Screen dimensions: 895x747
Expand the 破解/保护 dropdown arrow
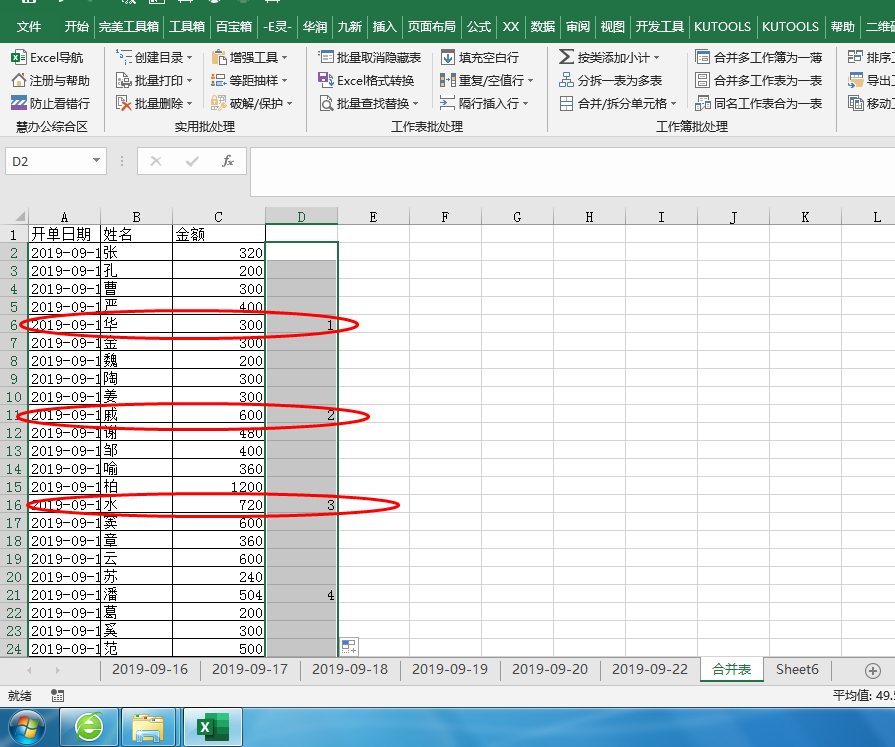point(289,103)
